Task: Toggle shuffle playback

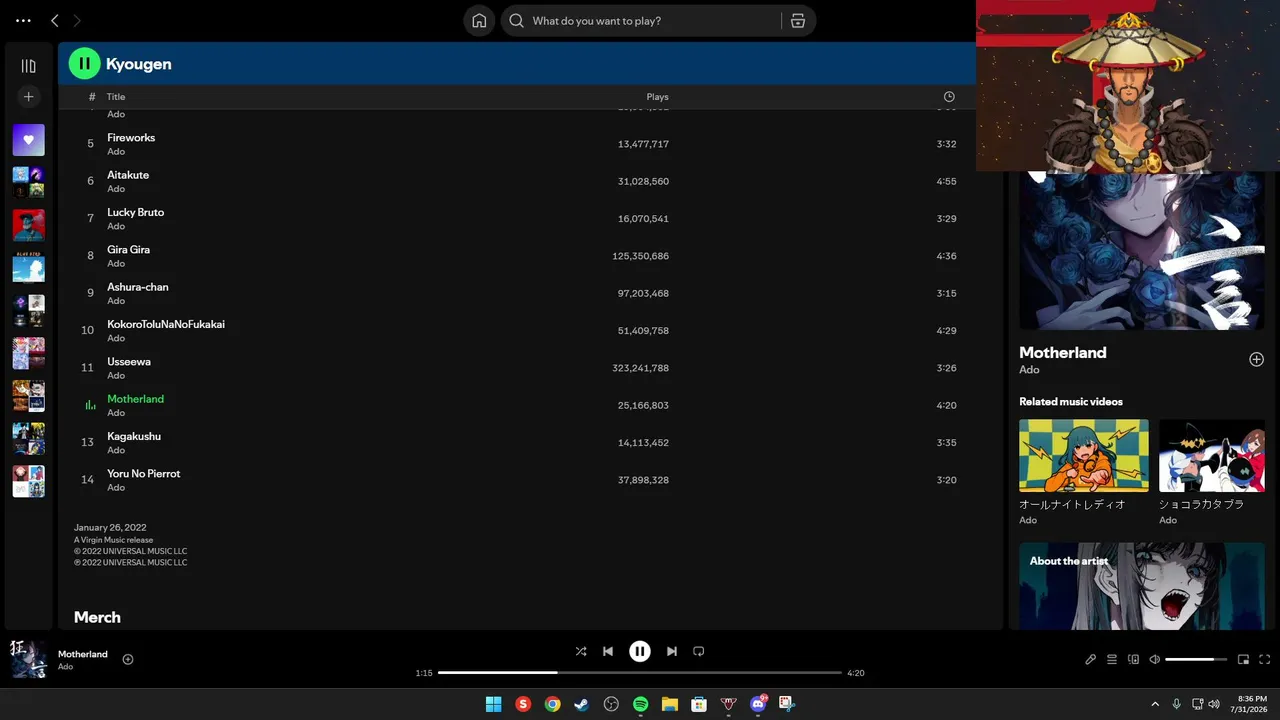Action: click(x=581, y=651)
